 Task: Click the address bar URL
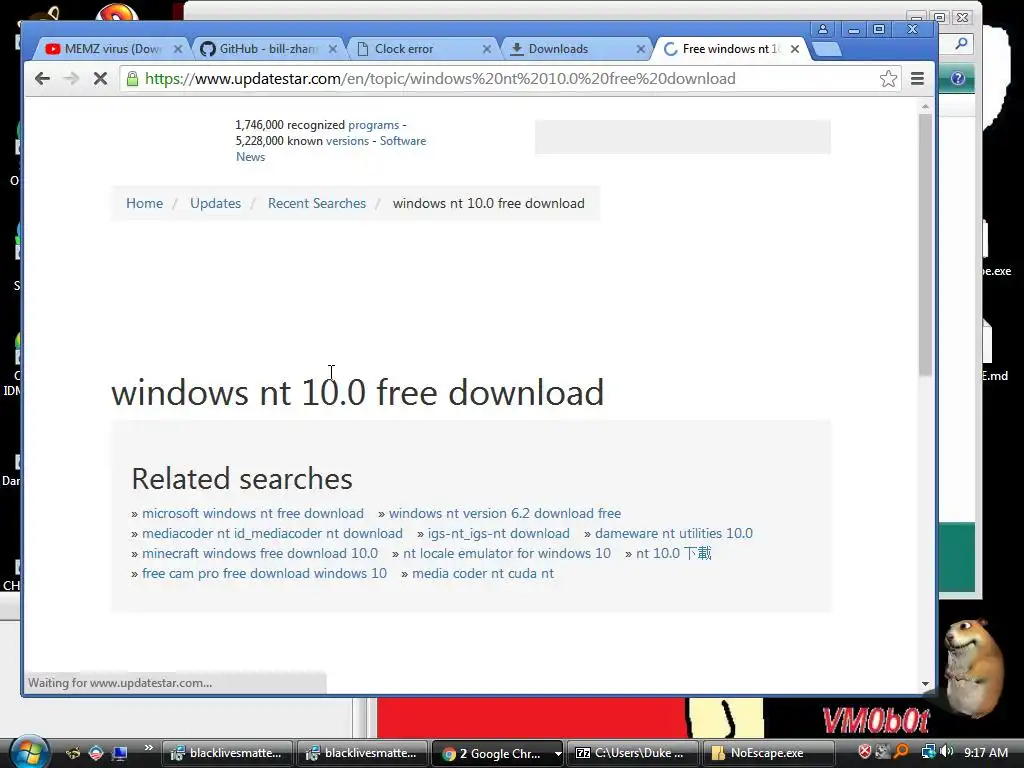click(x=440, y=79)
